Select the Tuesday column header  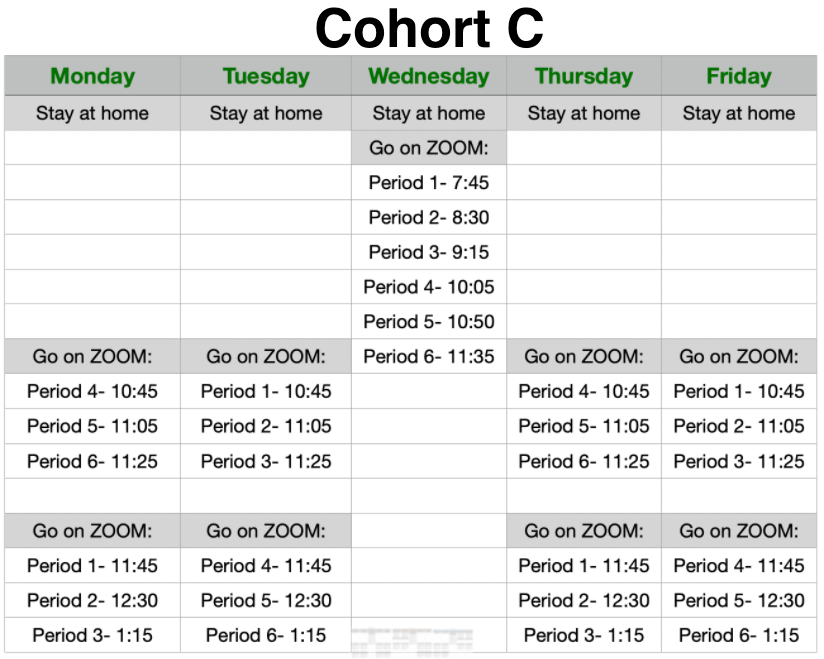(x=266, y=76)
